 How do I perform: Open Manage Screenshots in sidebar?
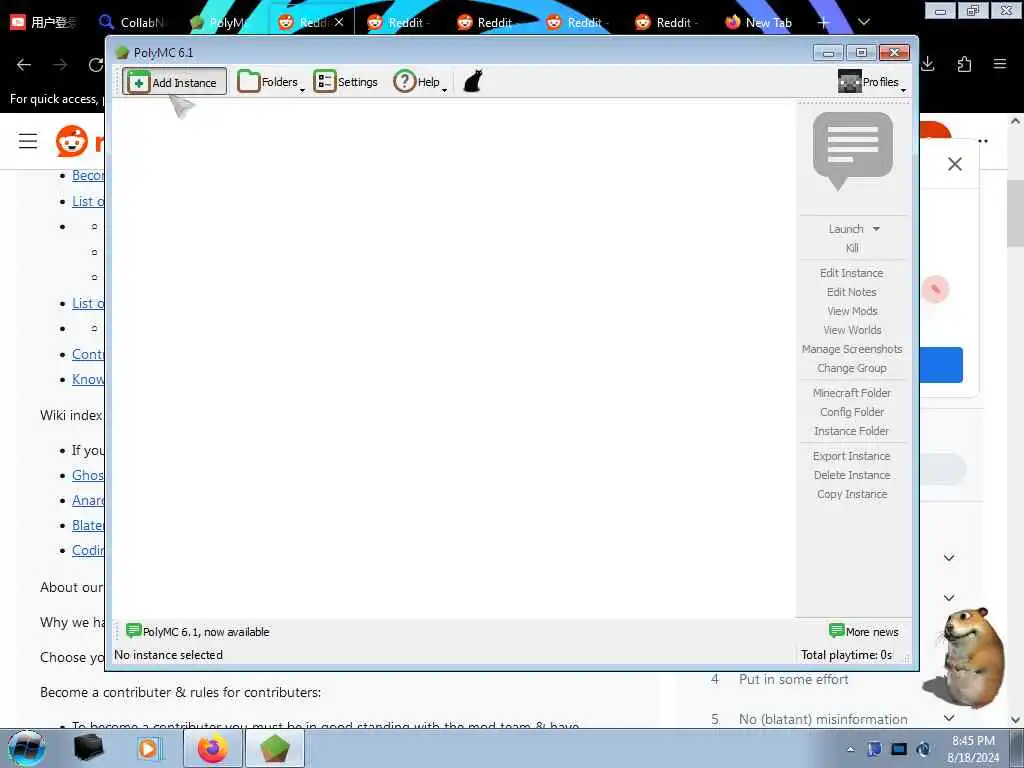pos(852,349)
